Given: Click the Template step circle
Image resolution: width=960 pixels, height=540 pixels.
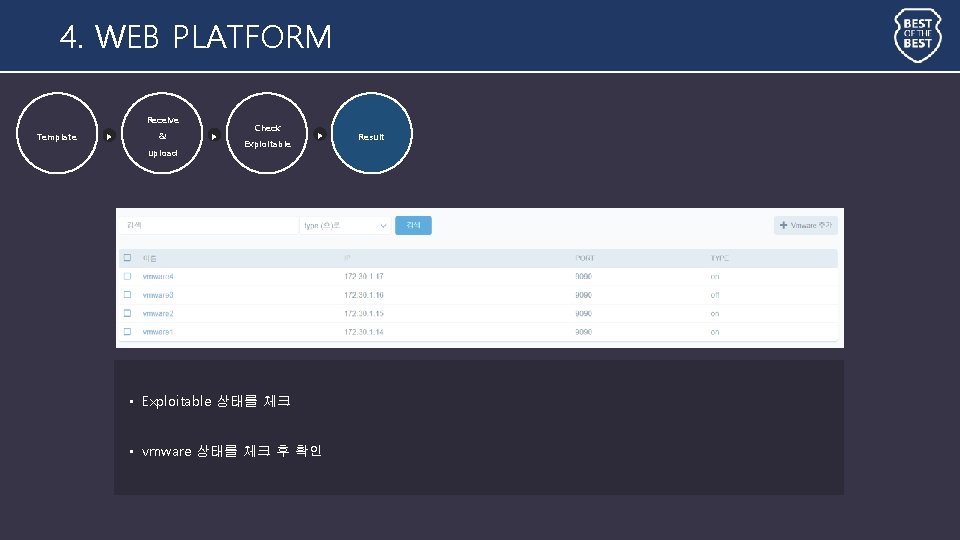Looking at the screenshot, I should [x=57, y=133].
